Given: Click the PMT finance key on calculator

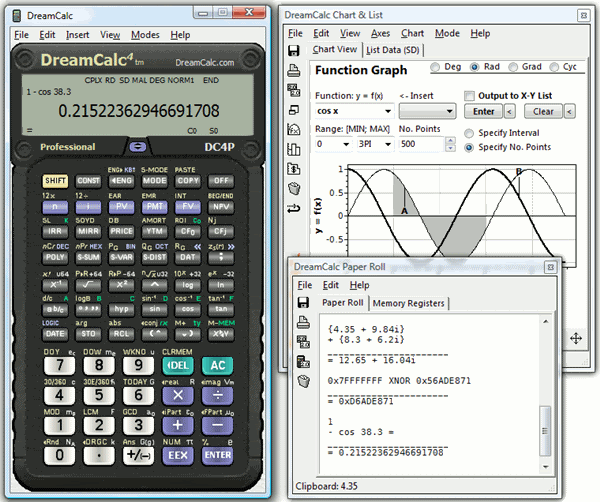Looking at the screenshot, I should [155, 207].
